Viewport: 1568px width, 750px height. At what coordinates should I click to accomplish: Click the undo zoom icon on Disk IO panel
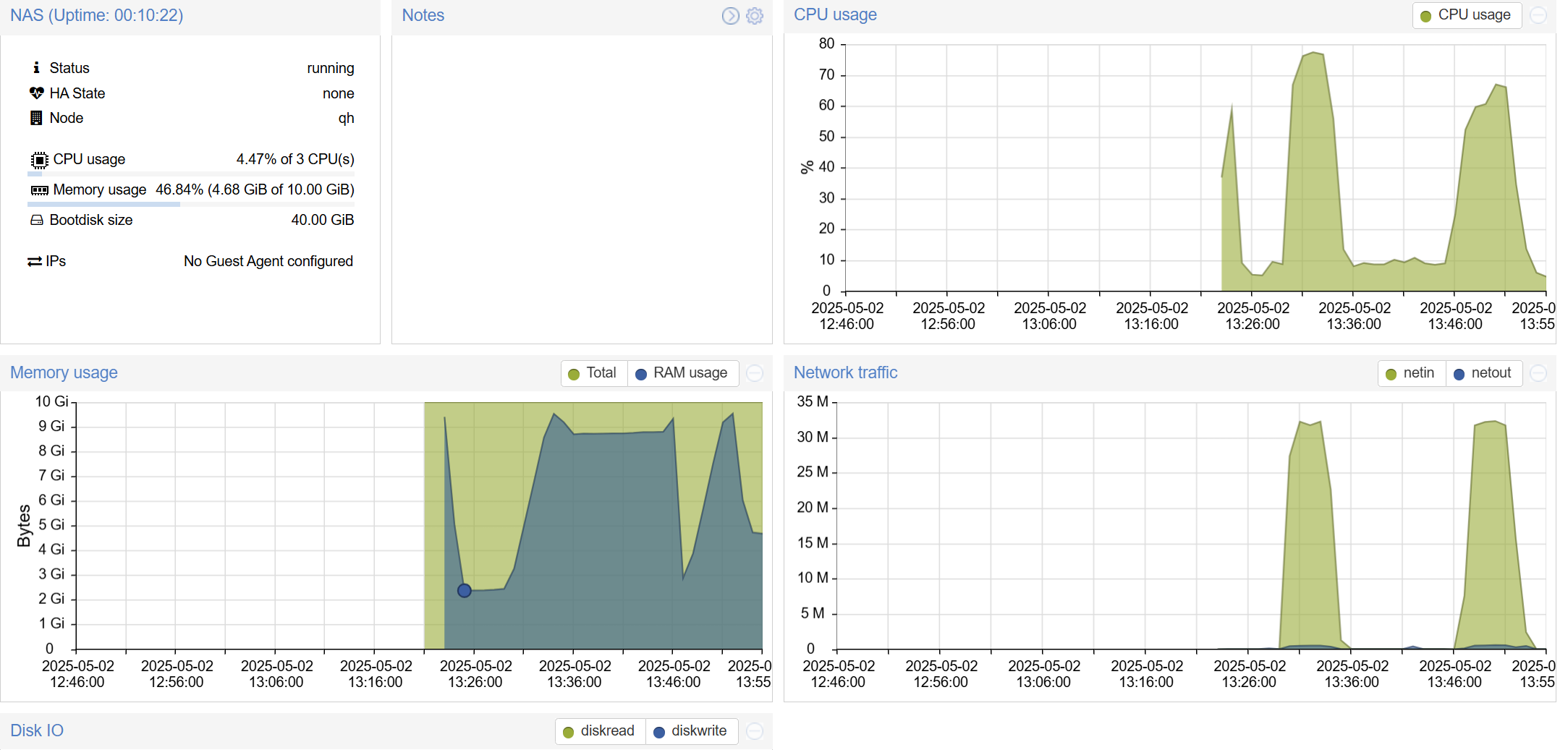(x=755, y=731)
